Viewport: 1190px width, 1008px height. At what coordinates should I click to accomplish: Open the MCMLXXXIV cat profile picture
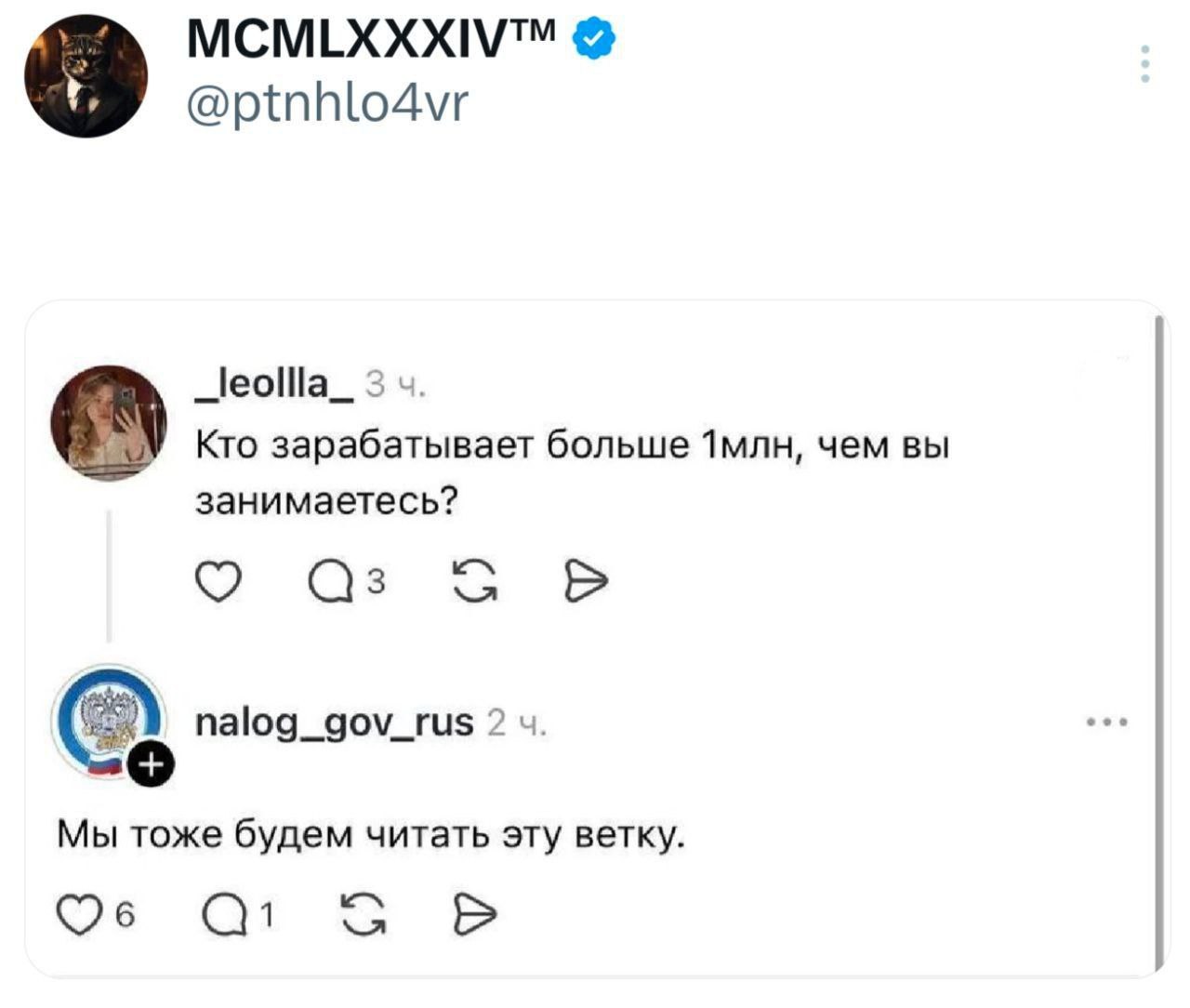[x=86, y=76]
